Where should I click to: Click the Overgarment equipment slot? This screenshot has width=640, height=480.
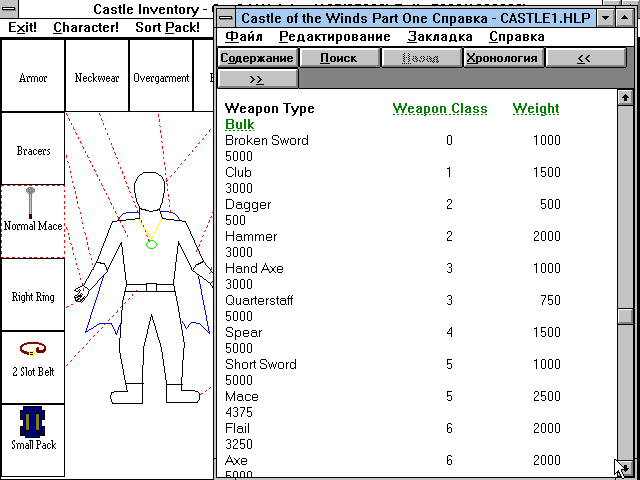(x=161, y=76)
